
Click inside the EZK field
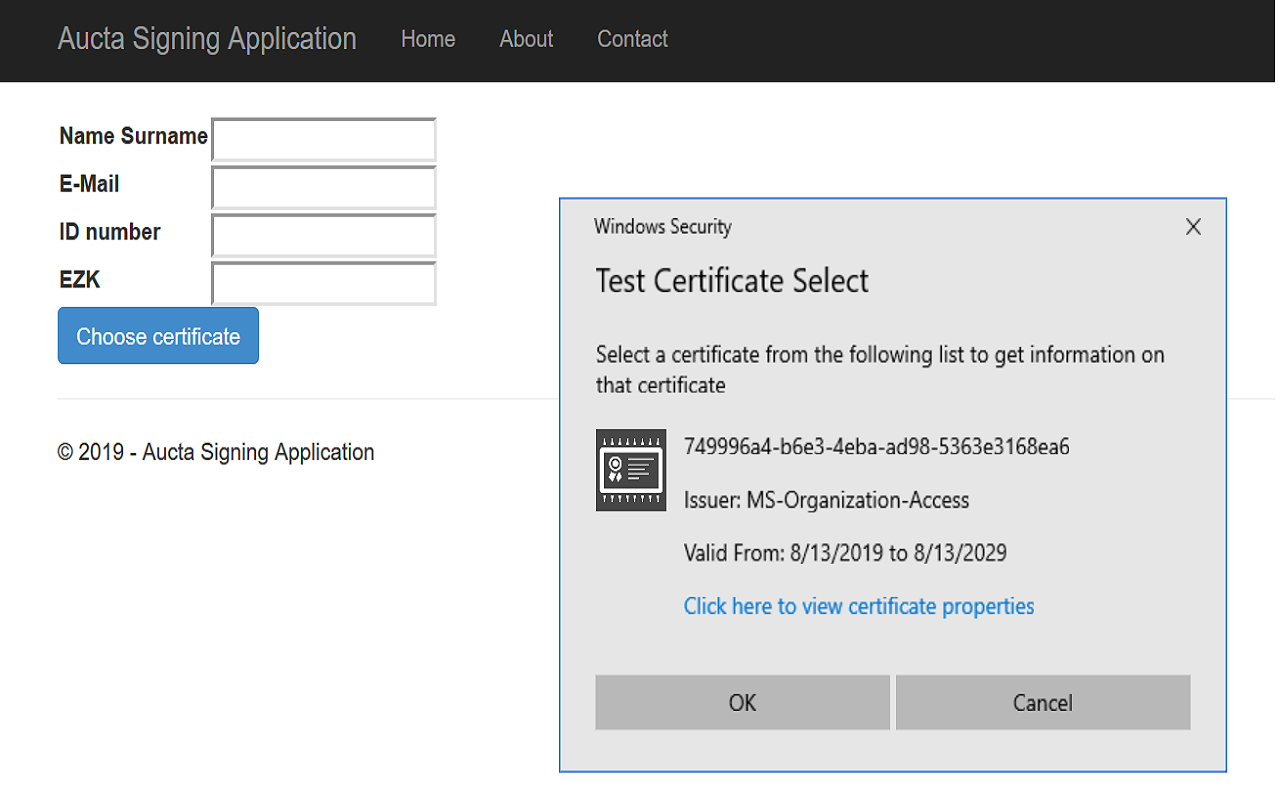pyautogui.click(x=322, y=283)
